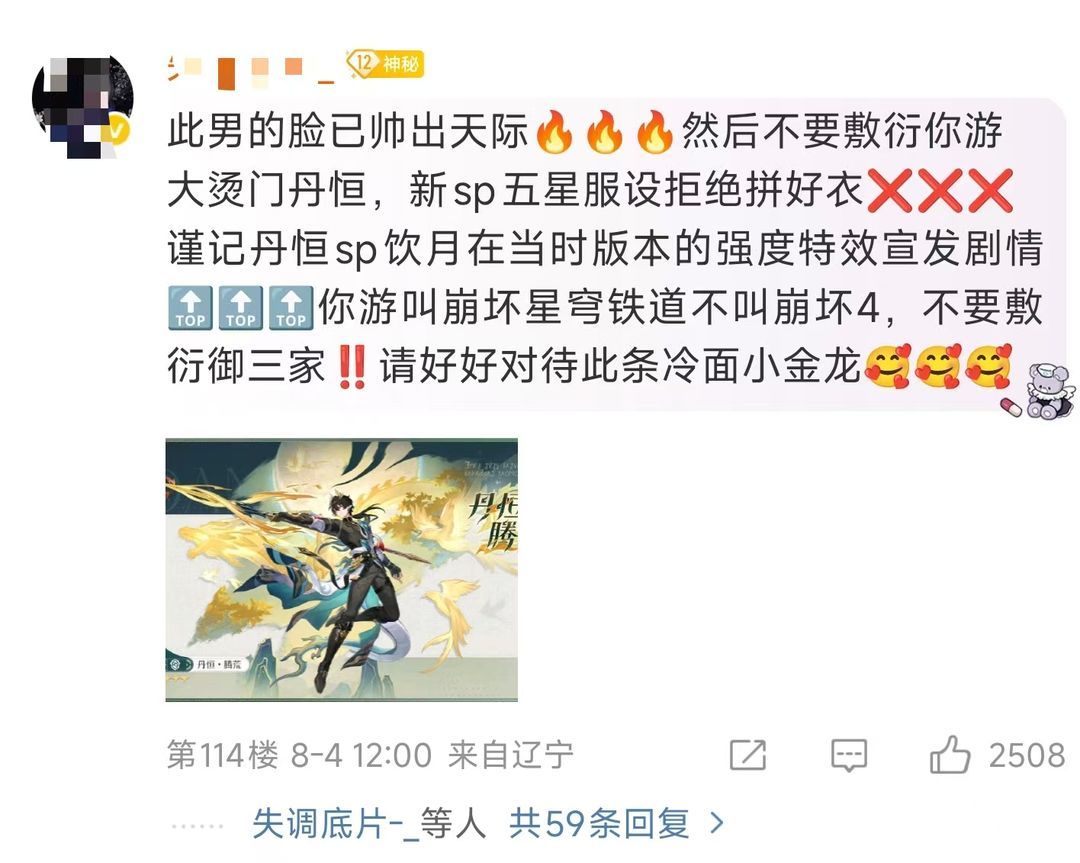
Task: Tap the last red cross emoji
Action: (x=990, y=190)
